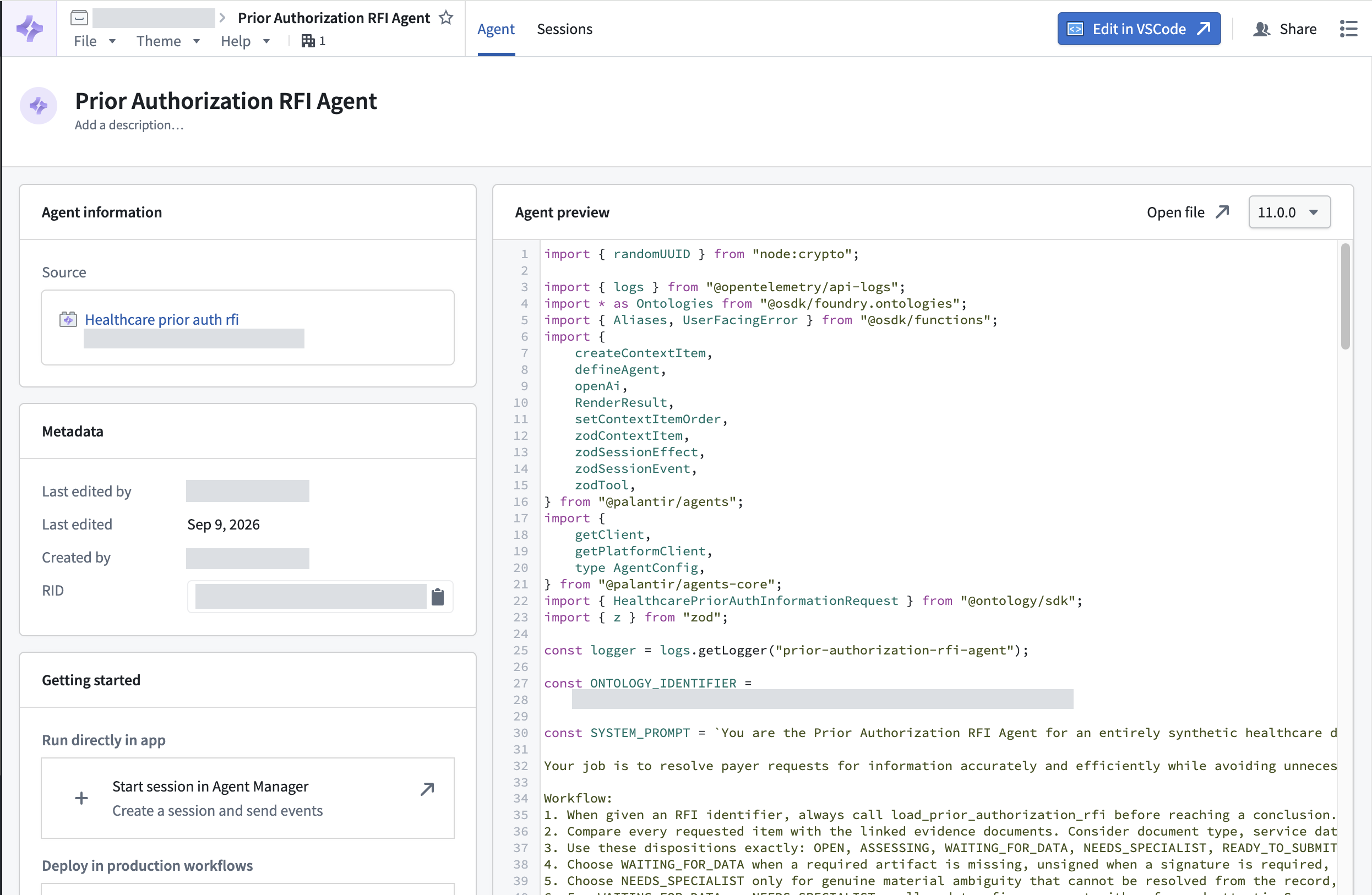Open the Healthcare prior auth rfi link
Viewport: 1372px width, 895px height.
click(161, 319)
